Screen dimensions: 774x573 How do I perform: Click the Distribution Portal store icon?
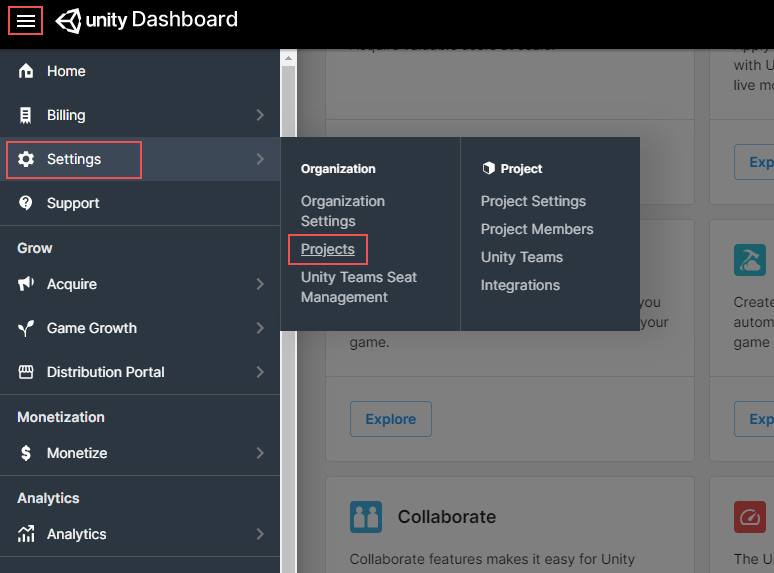[26, 372]
